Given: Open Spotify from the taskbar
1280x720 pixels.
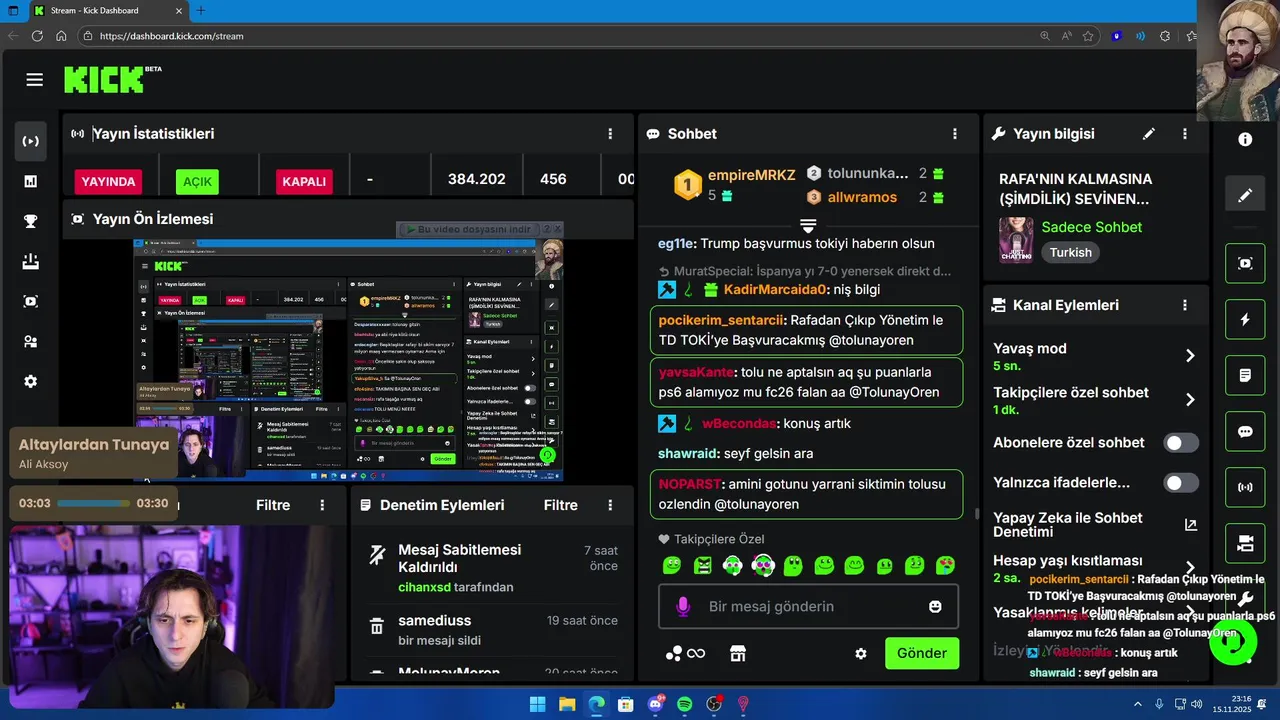Looking at the screenshot, I should 685,704.
